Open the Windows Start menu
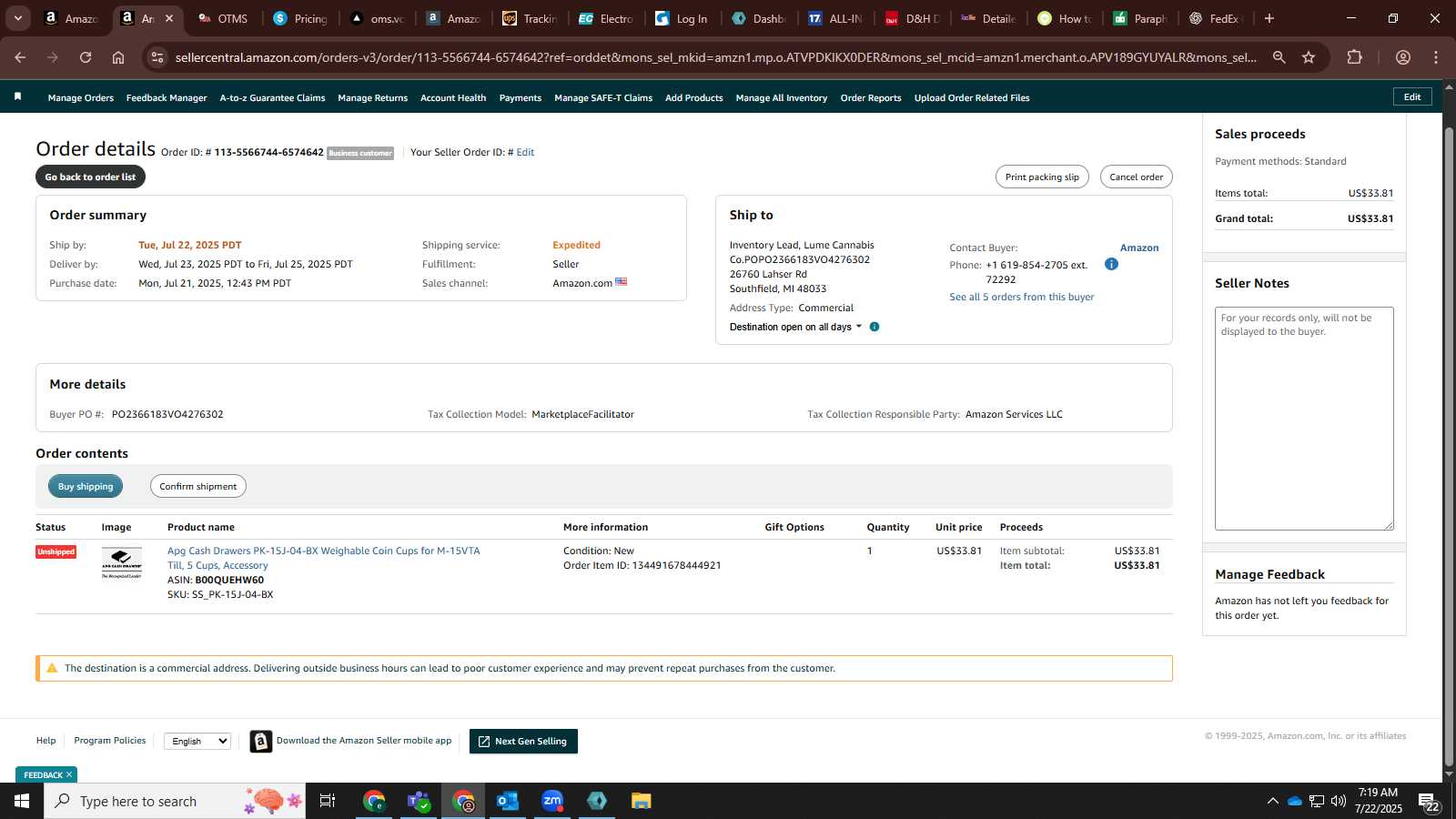This screenshot has height=819, width=1456. tap(22, 801)
